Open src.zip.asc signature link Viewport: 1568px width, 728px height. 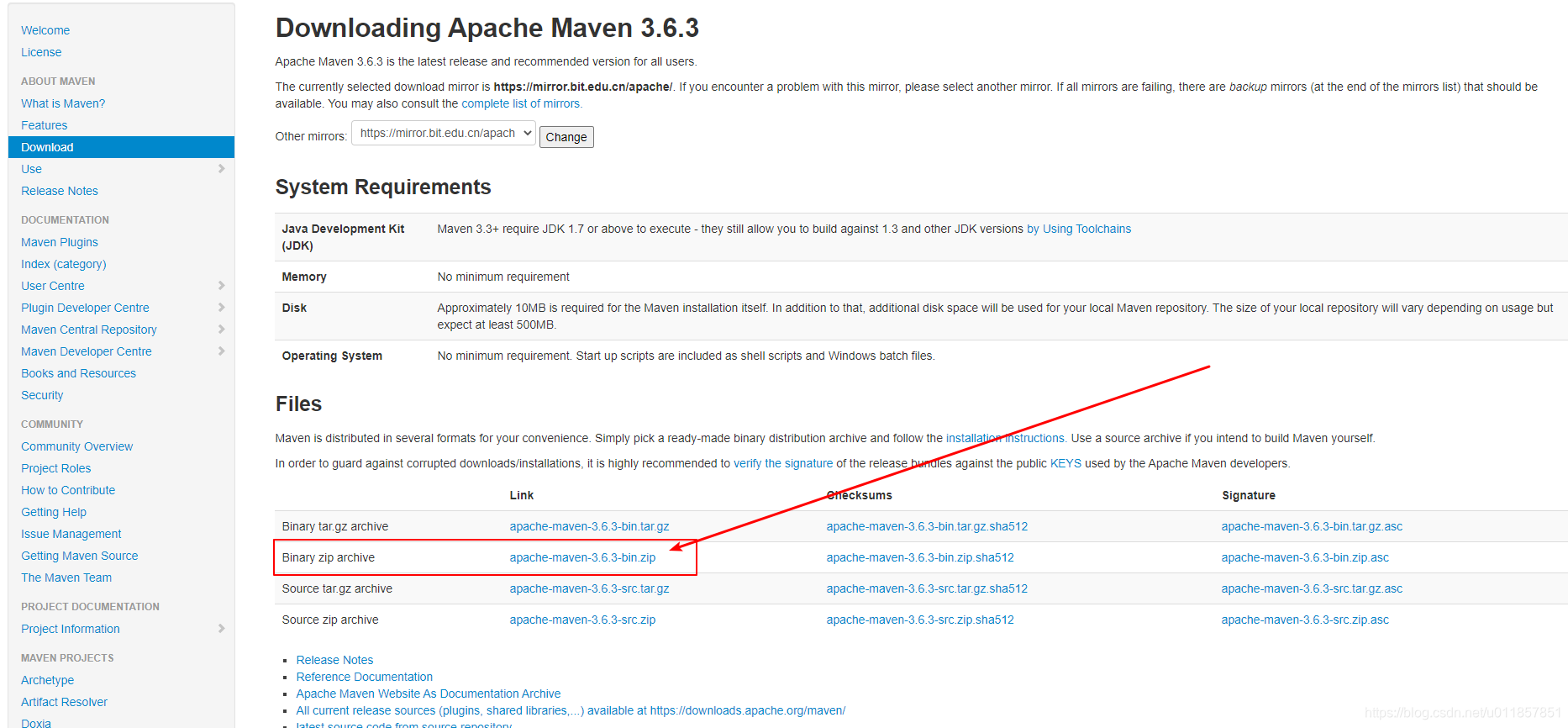tap(1305, 620)
